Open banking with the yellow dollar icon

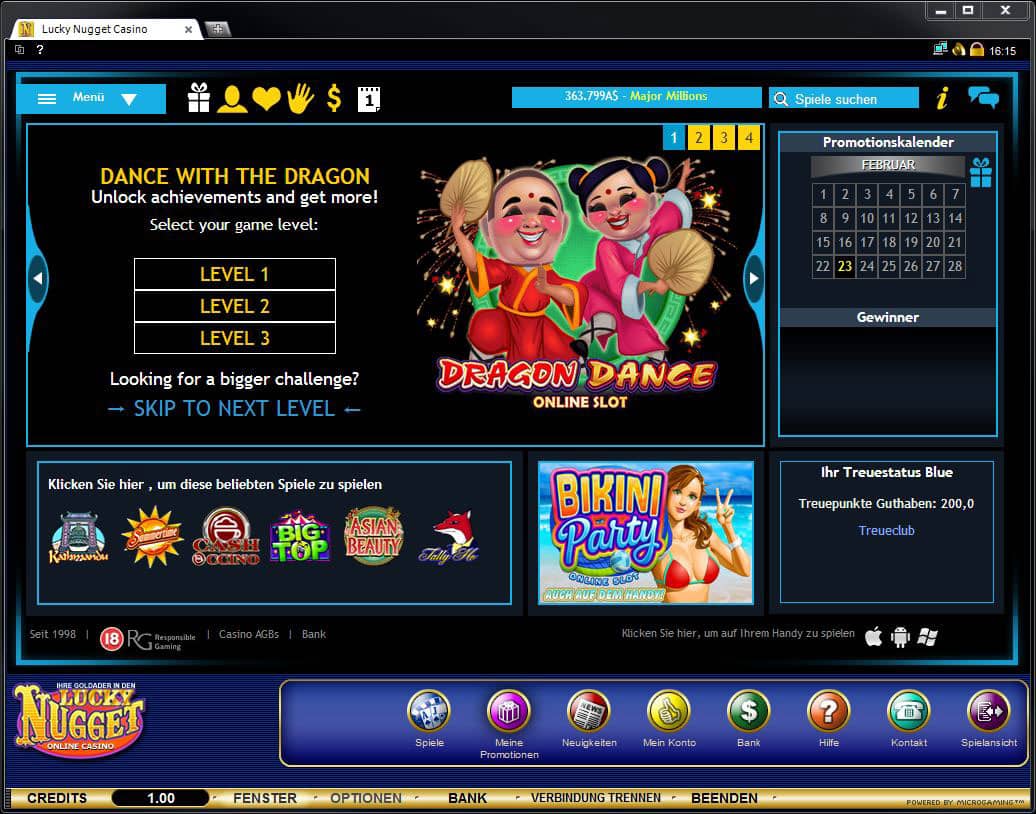(334, 98)
